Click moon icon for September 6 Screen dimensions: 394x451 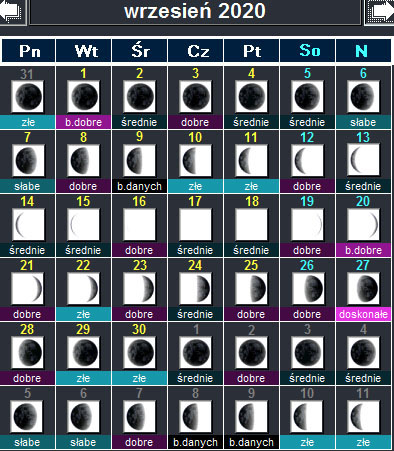(x=363, y=97)
